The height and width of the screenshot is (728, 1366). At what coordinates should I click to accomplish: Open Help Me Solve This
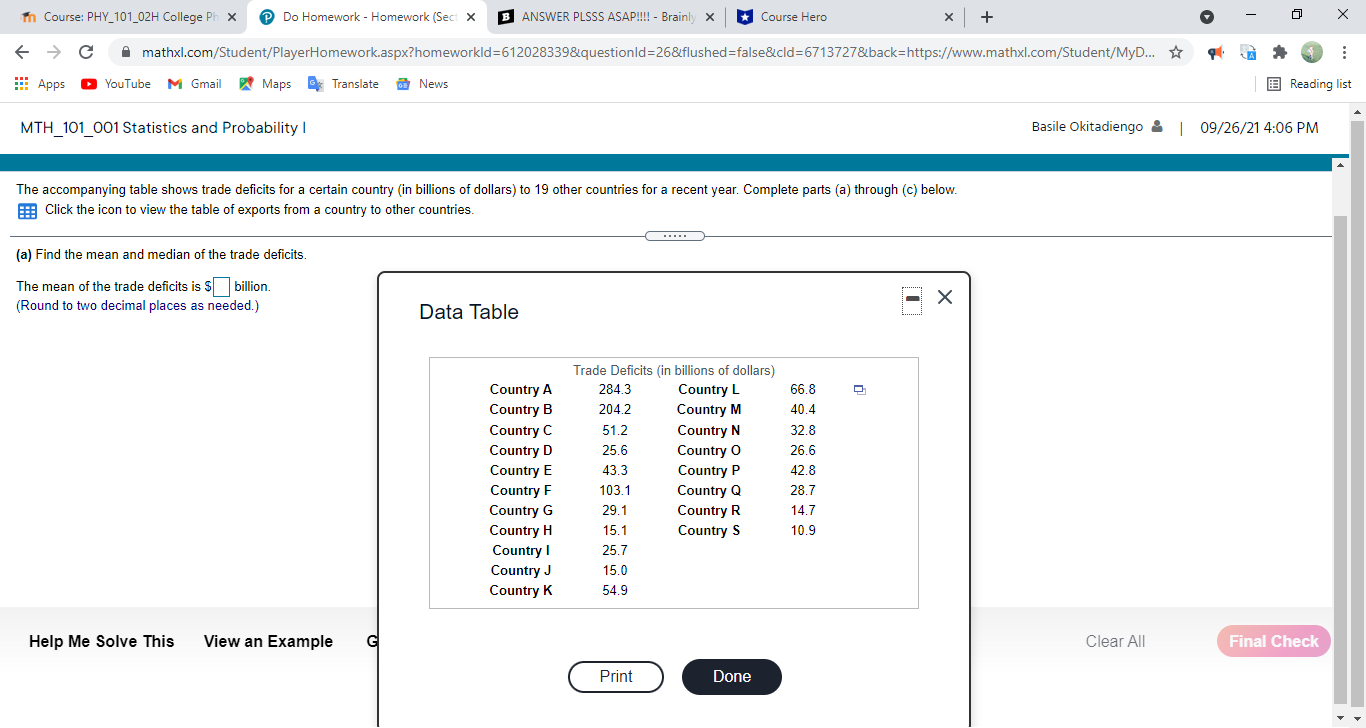[102, 642]
